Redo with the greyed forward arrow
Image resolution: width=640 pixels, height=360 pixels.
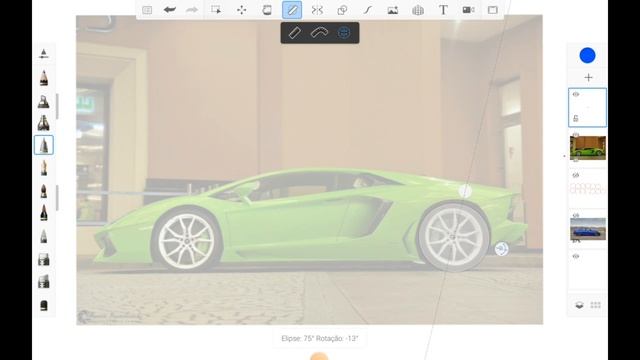coord(192,10)
